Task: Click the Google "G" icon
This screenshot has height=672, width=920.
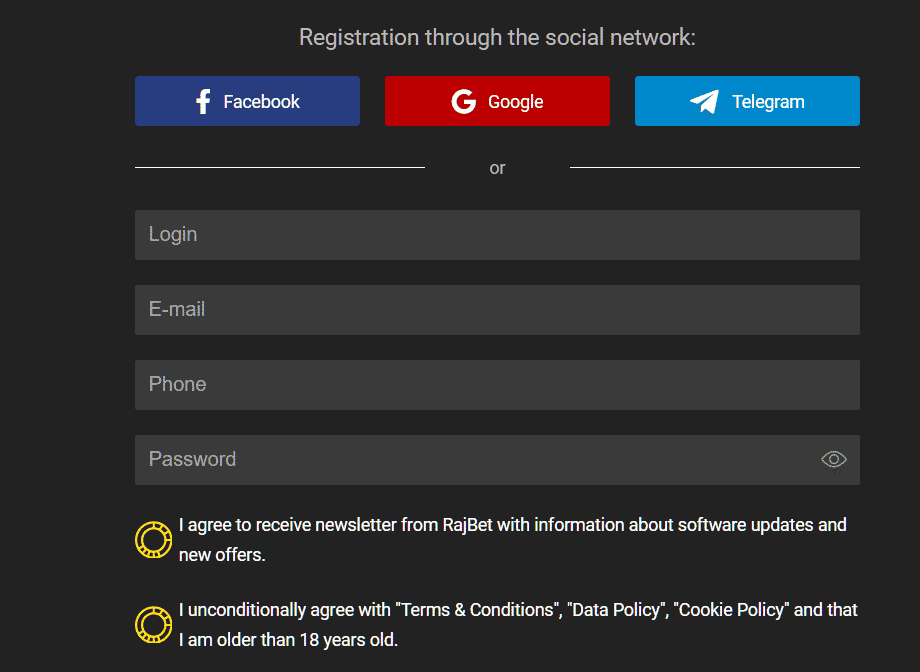Action: tap(462, 100)
